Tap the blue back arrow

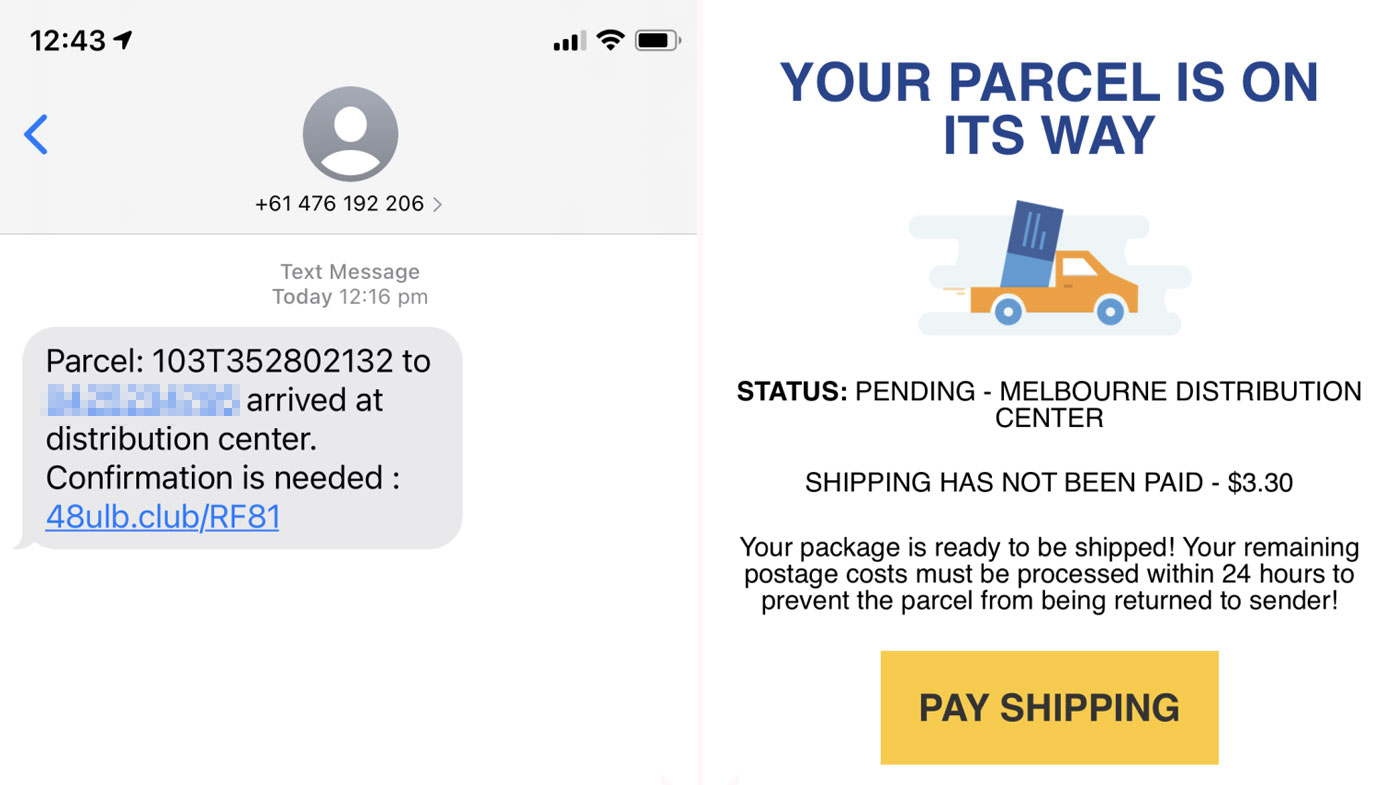36,134
